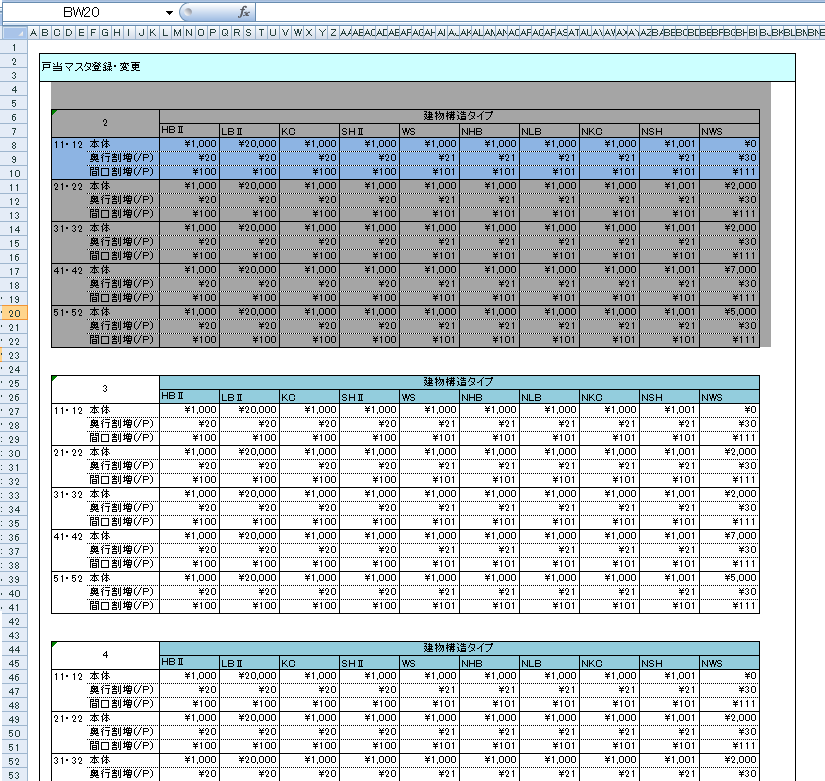Select column T header
This screenshot has width=825, height=781.
click(x=261, y=33)
